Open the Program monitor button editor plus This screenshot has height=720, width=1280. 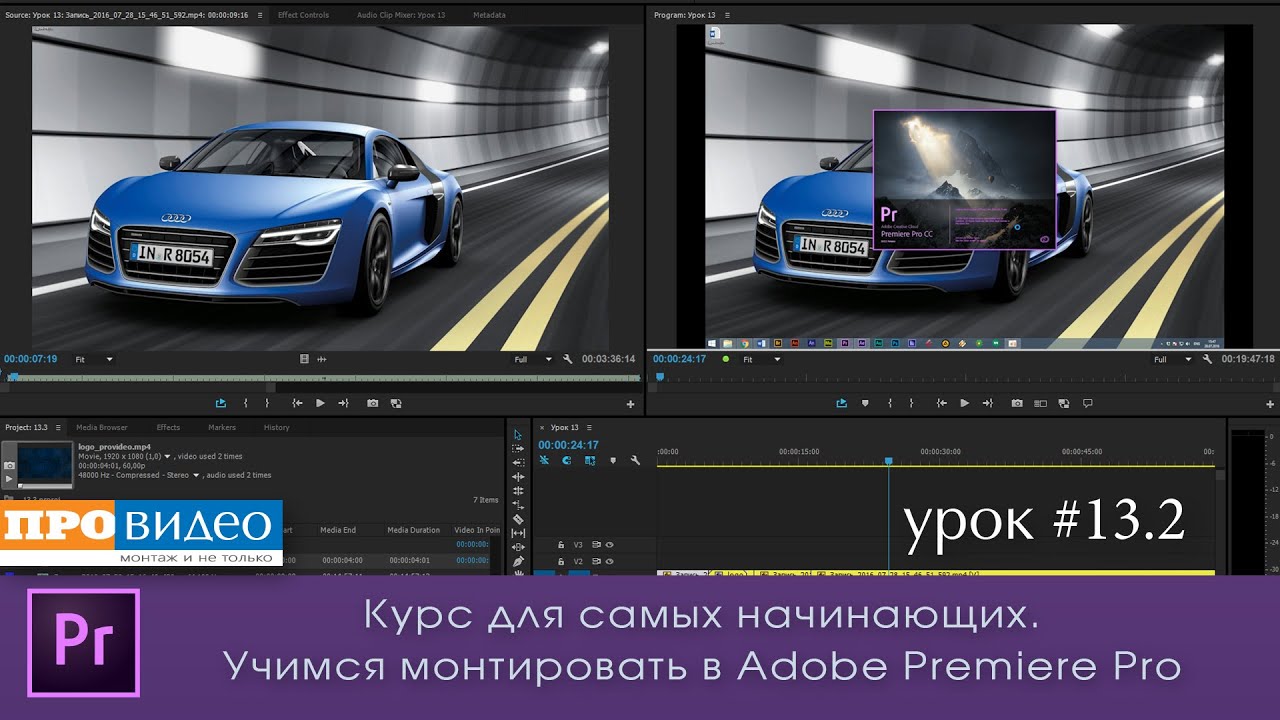point(1271,404)
